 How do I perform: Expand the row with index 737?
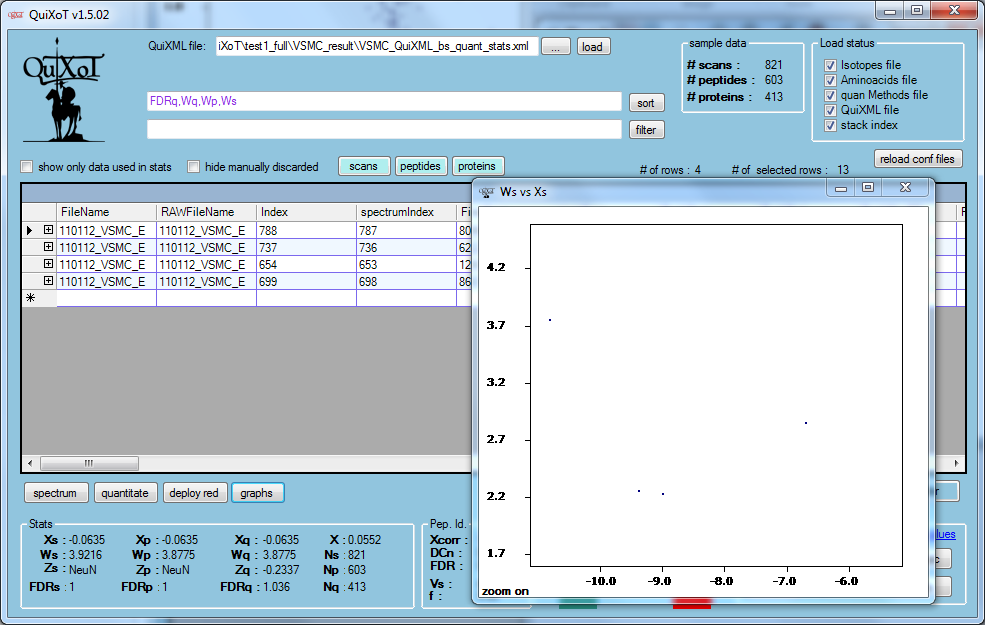(x=48, y=248)
